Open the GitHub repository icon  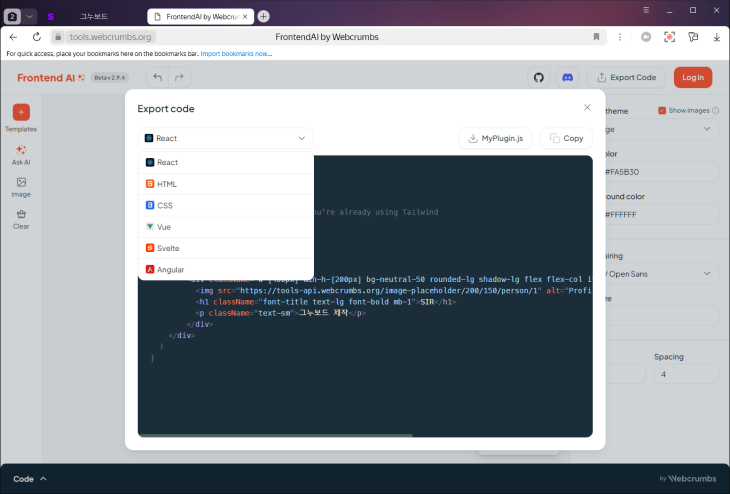(539, 77)
